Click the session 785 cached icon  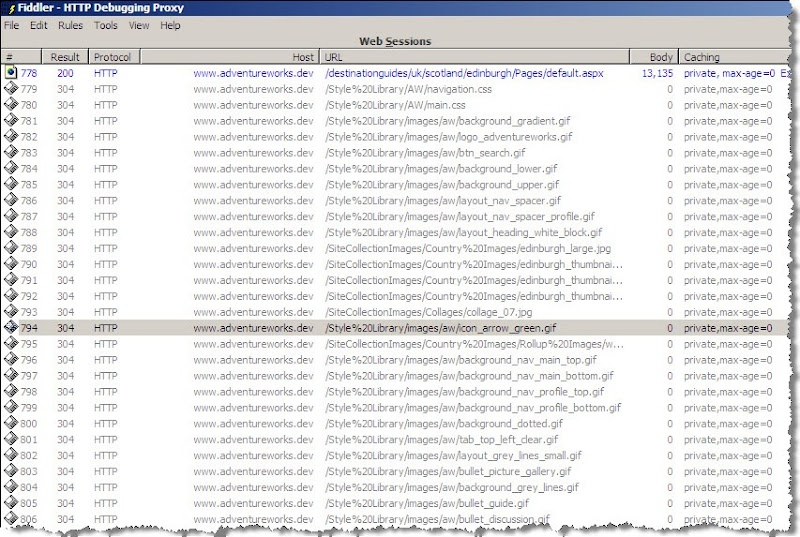(11, 184)
